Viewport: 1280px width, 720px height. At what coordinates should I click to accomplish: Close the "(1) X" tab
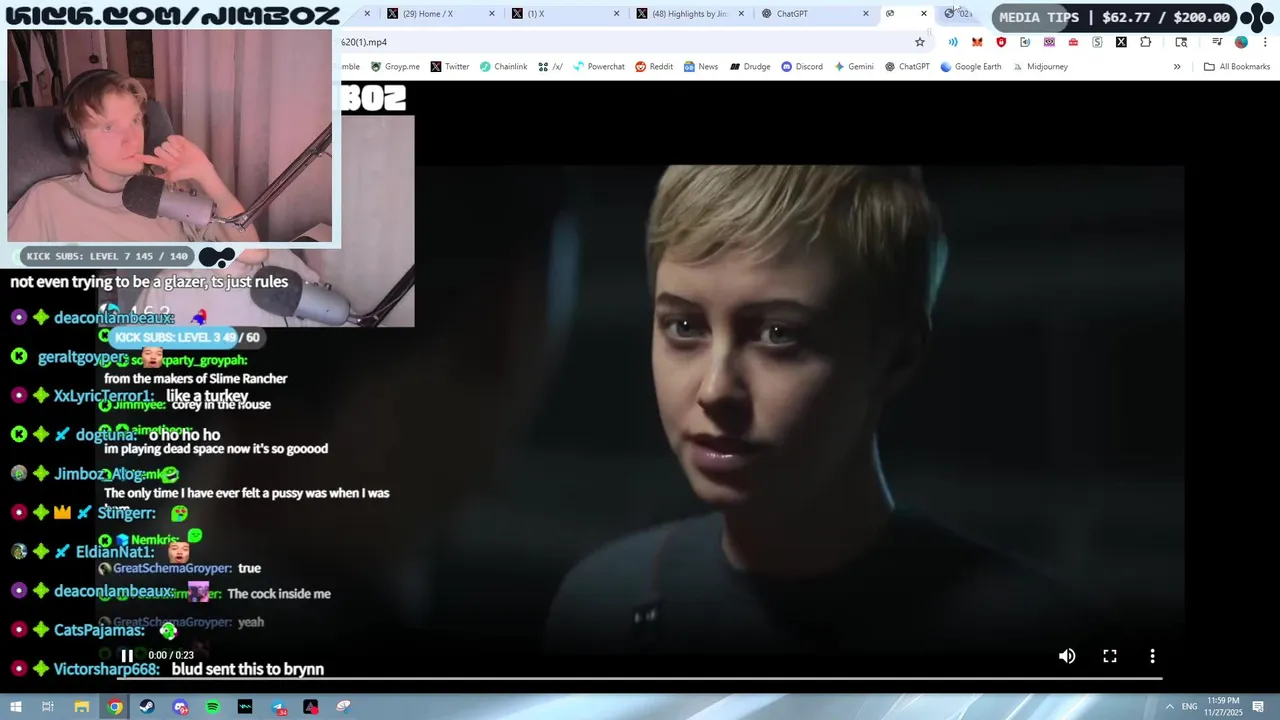tap(616, 14)
